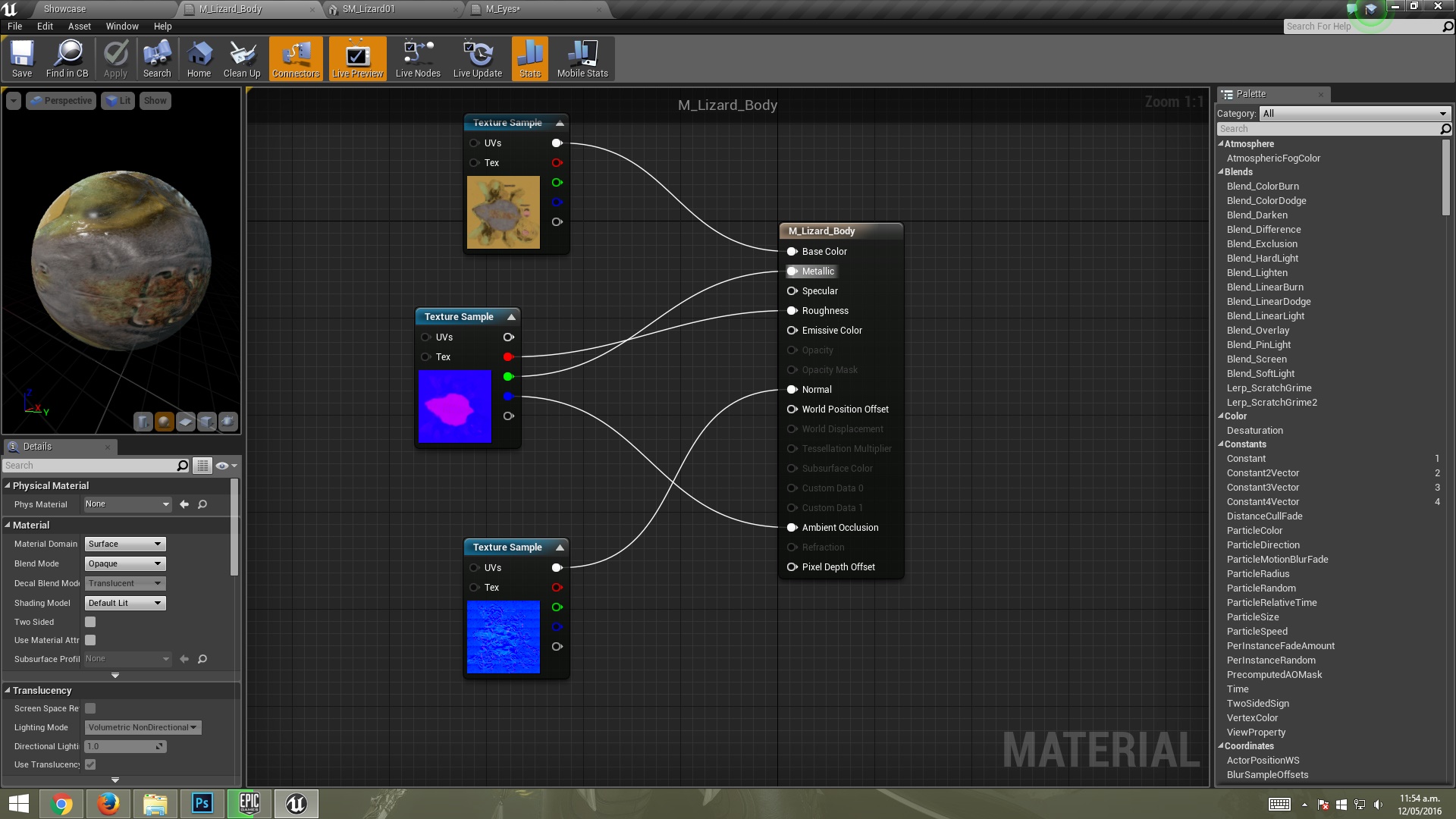The image size is (1456, 819).
Task: Click the Search toolbar icon
Action: pos(157,58)
